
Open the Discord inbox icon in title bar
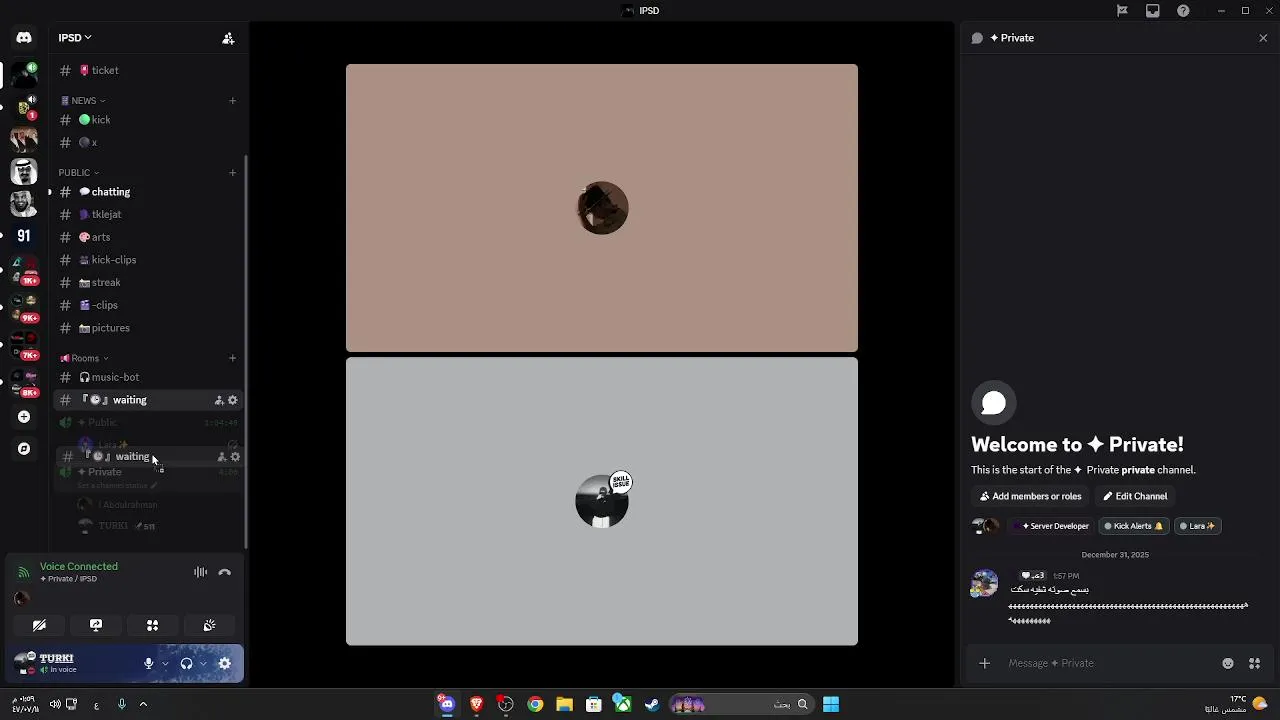pyautogui.click(x=1153, y=11)
